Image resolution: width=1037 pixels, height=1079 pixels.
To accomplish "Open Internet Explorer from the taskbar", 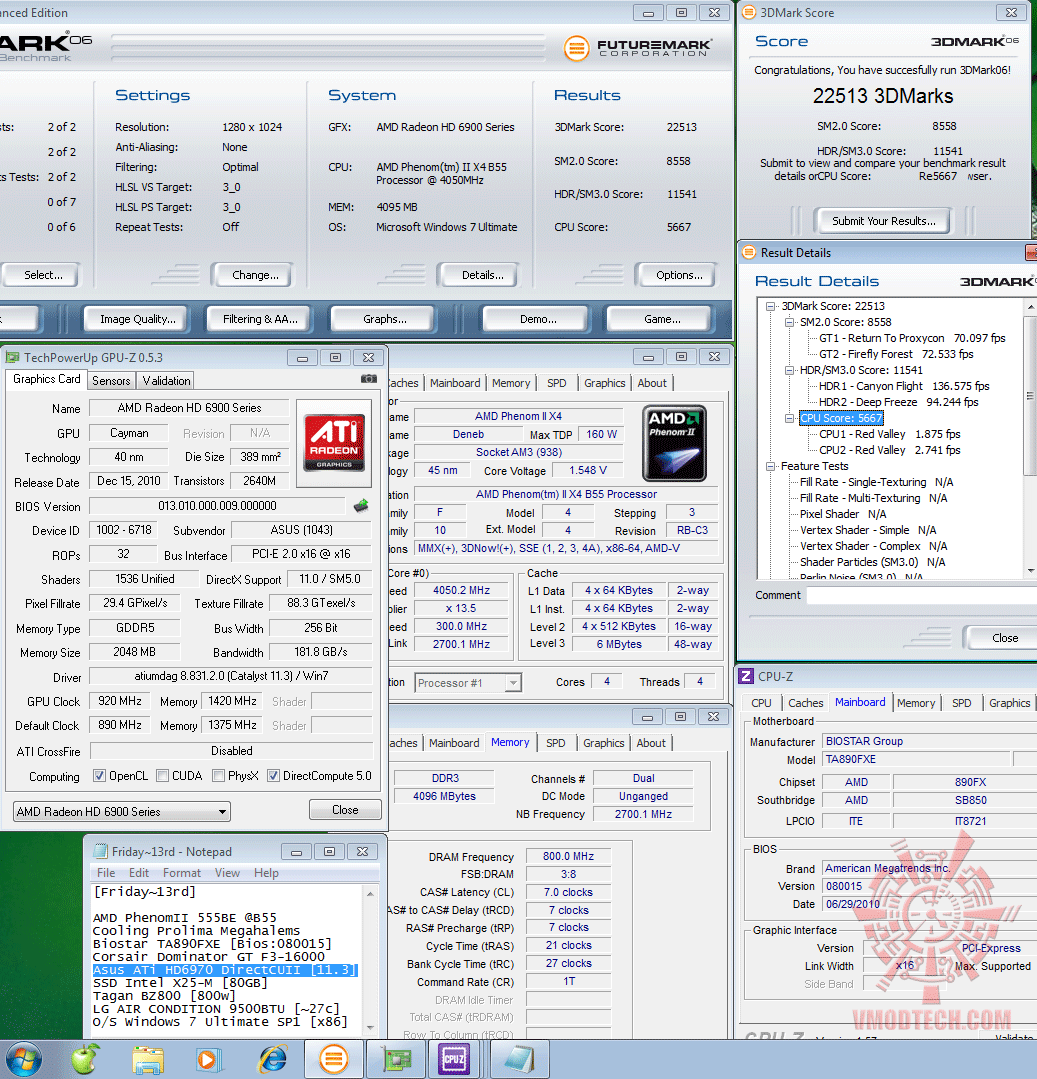I will 272,1057.
